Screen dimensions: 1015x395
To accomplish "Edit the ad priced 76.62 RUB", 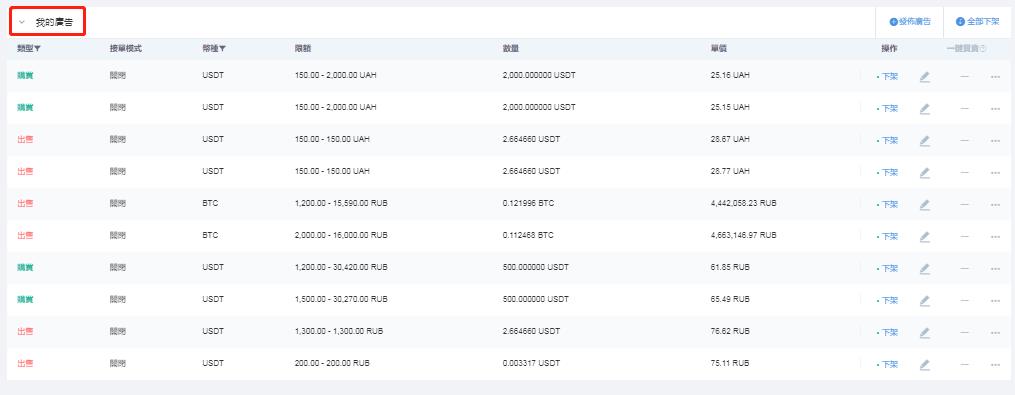I will (925, 333).
